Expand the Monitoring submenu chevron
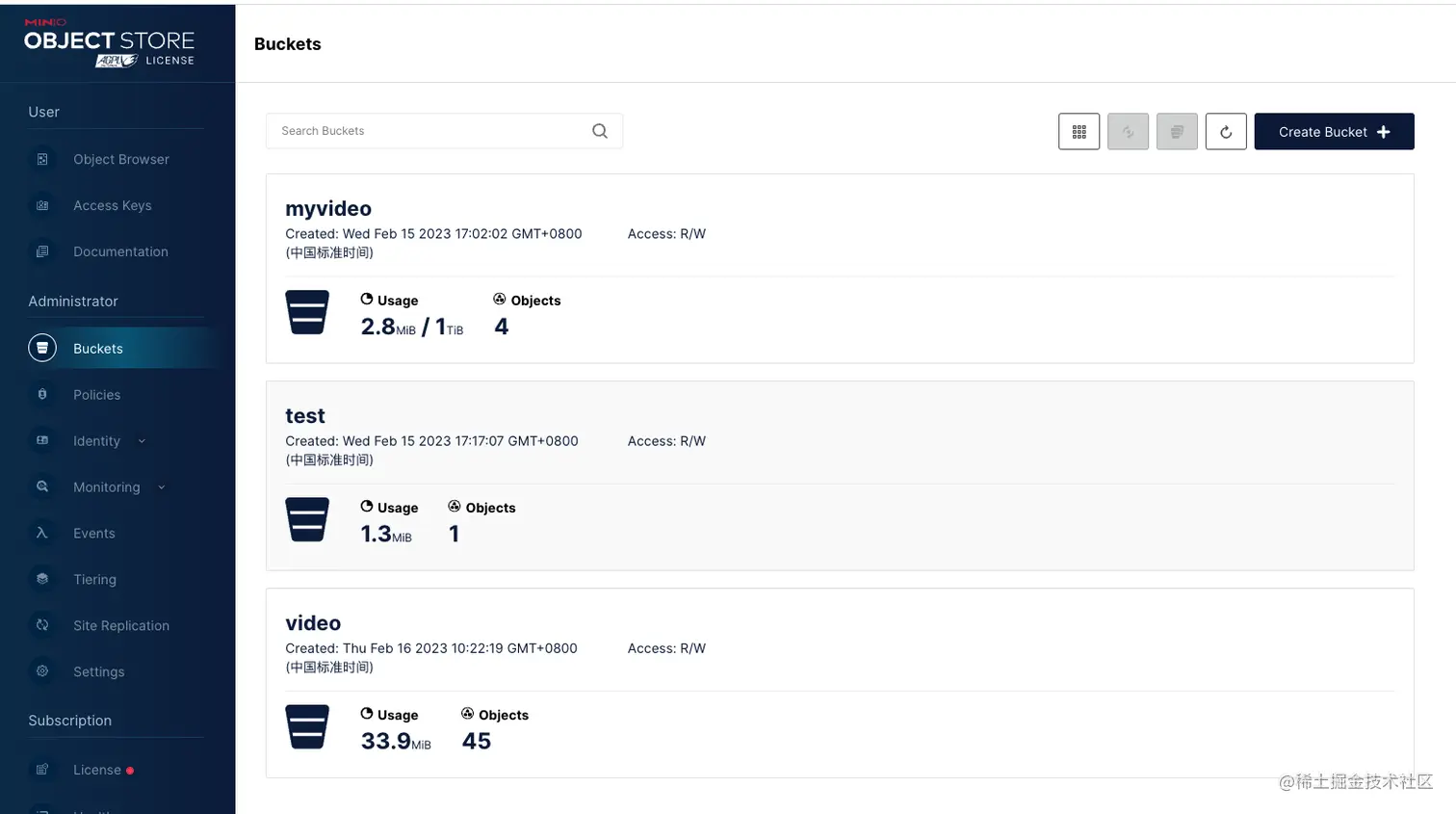Viewport: 1456px width, 814px height. point(161,487)
